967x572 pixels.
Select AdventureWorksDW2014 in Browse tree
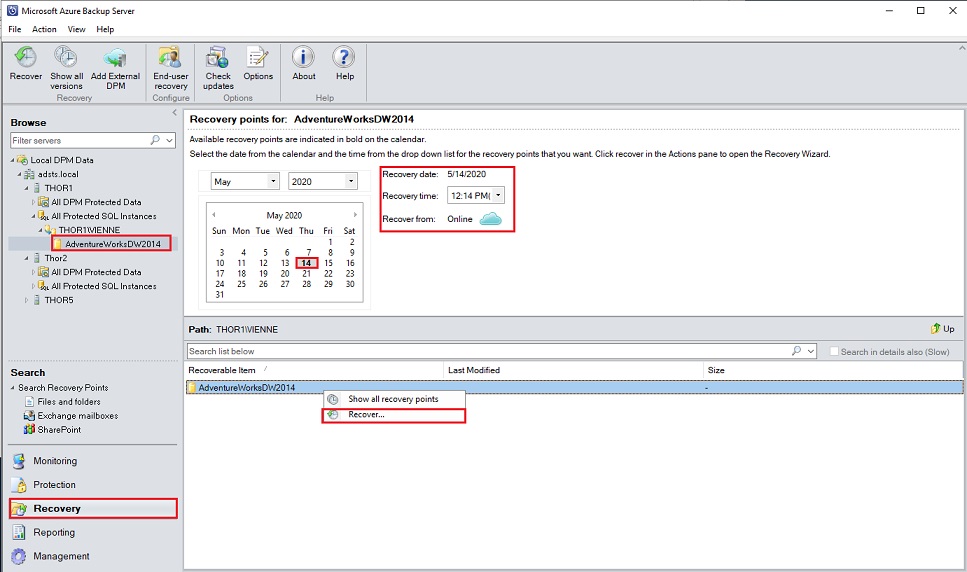pos(112,244)
